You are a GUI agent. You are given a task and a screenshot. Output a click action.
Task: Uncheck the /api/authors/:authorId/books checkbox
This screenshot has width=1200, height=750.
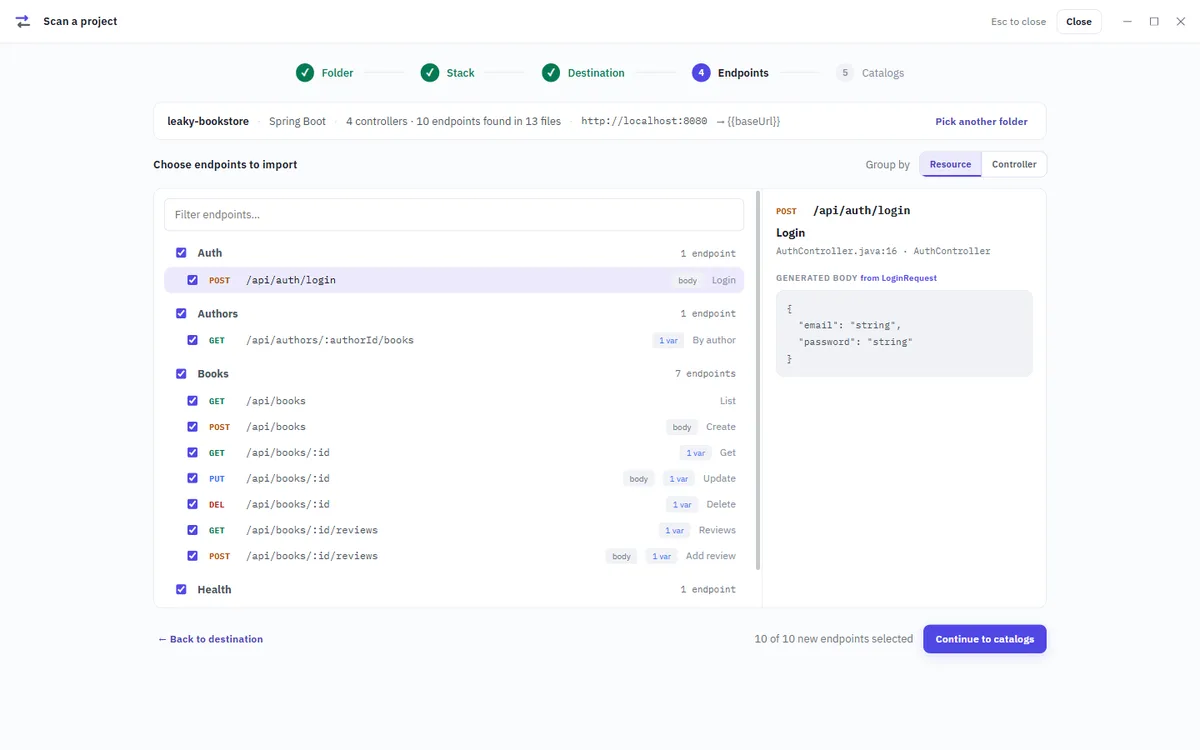tap(193, 340)
